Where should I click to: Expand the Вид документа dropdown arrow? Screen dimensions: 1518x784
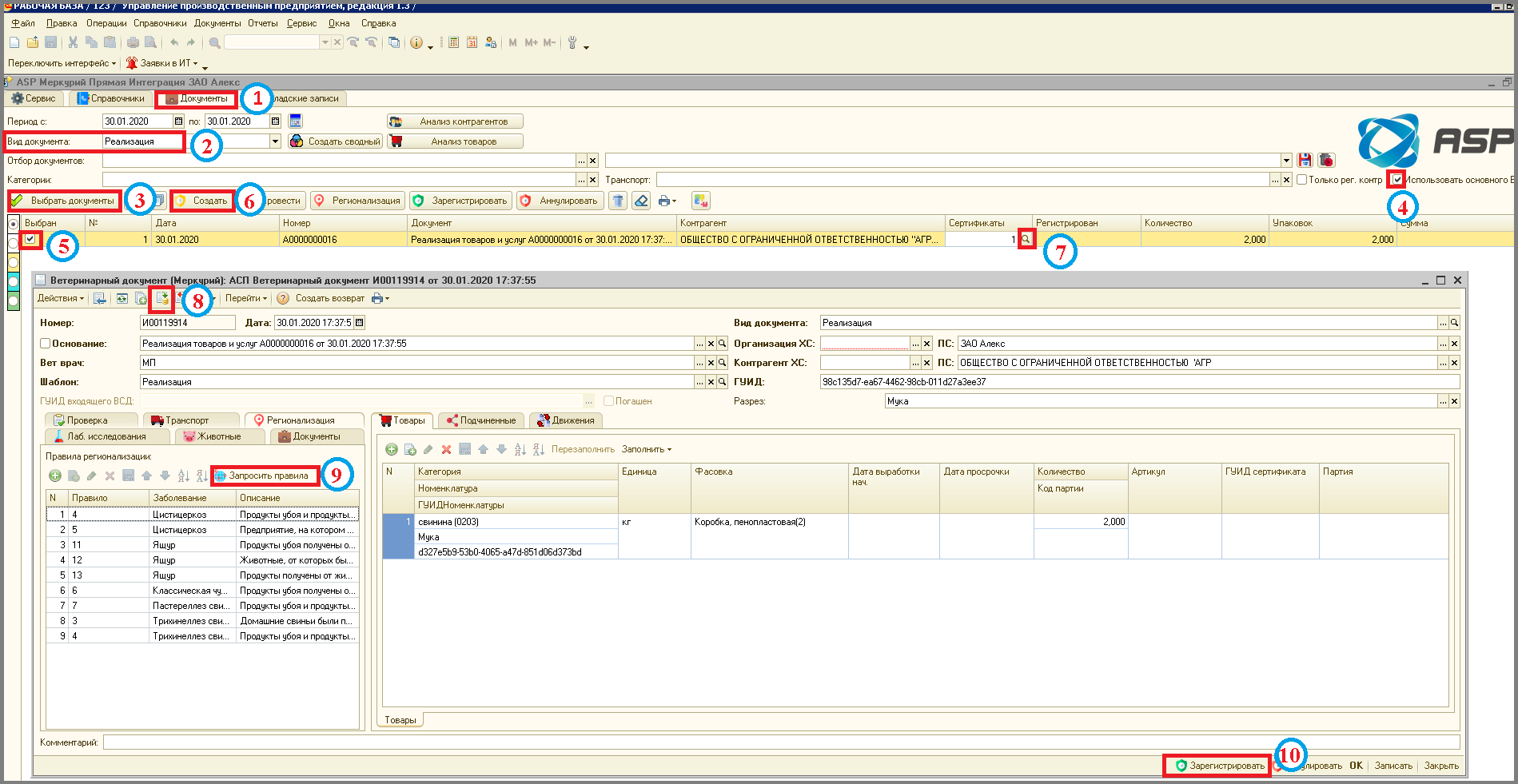[275, 141]
